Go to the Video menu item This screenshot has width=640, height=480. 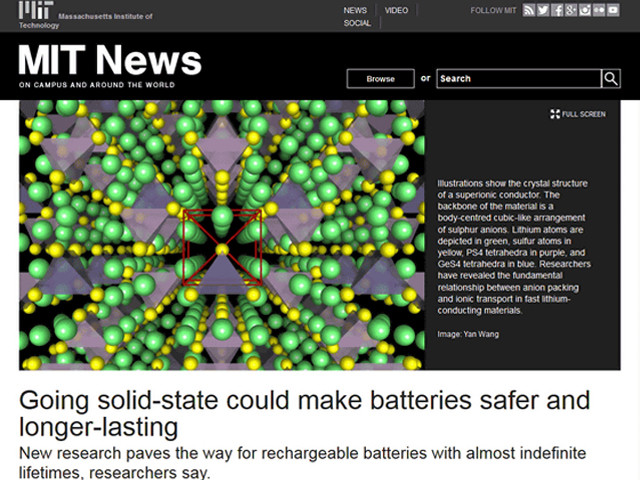396,10
